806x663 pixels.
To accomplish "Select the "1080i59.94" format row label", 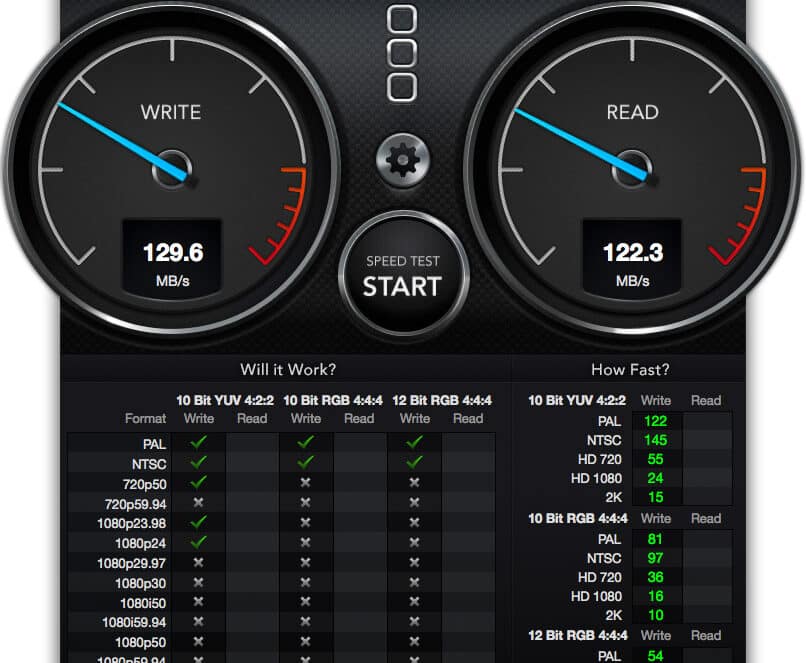I will tap(134, 622).
